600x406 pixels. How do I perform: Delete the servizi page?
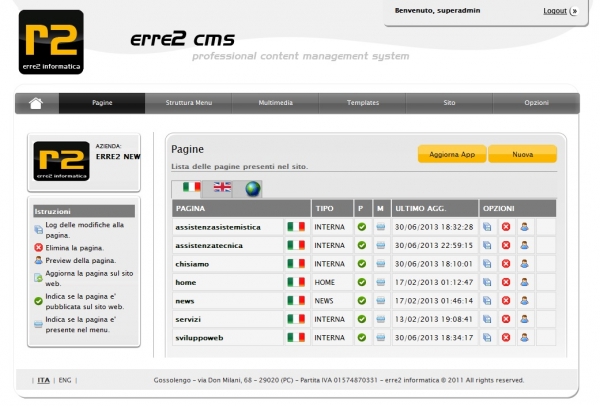tap(506, 319)
